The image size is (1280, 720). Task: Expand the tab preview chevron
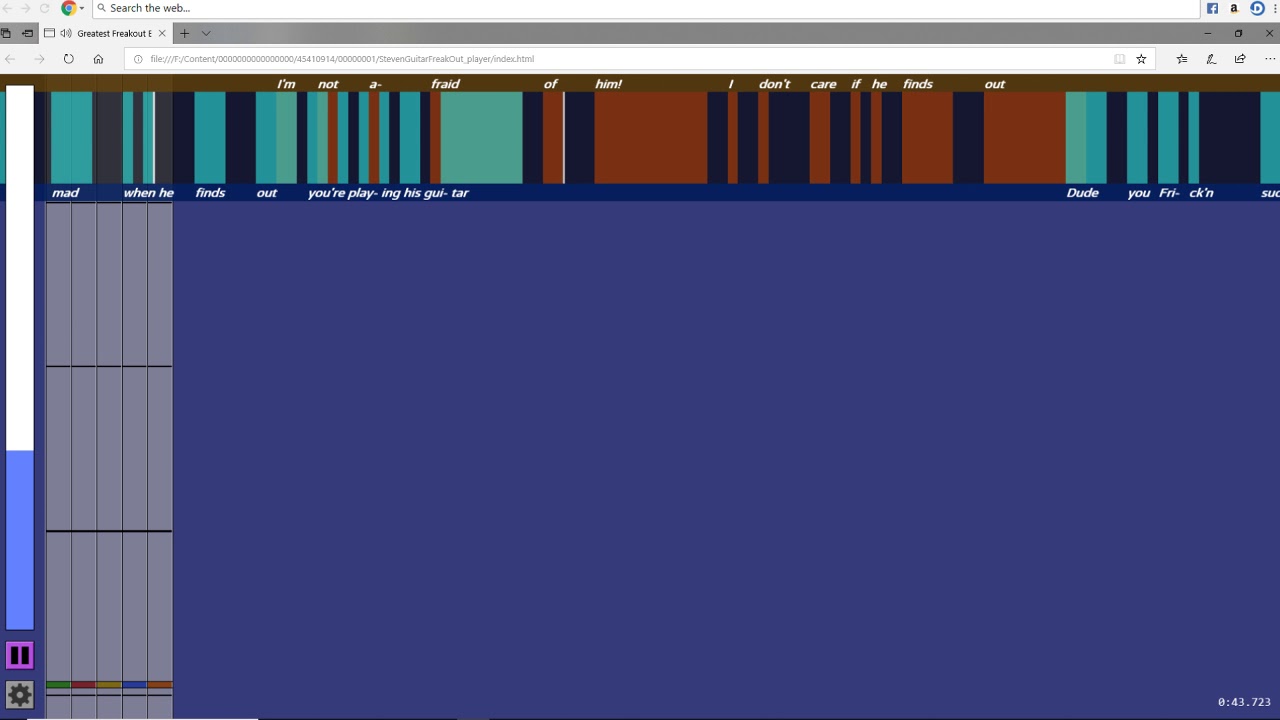coord(206,33)
